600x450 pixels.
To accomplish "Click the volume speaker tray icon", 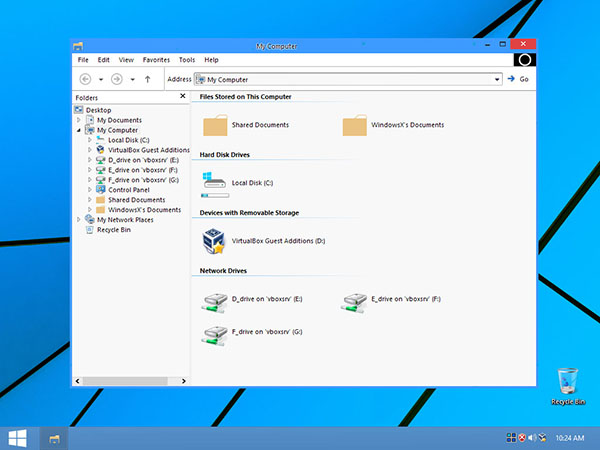I will tap(532, 437).
